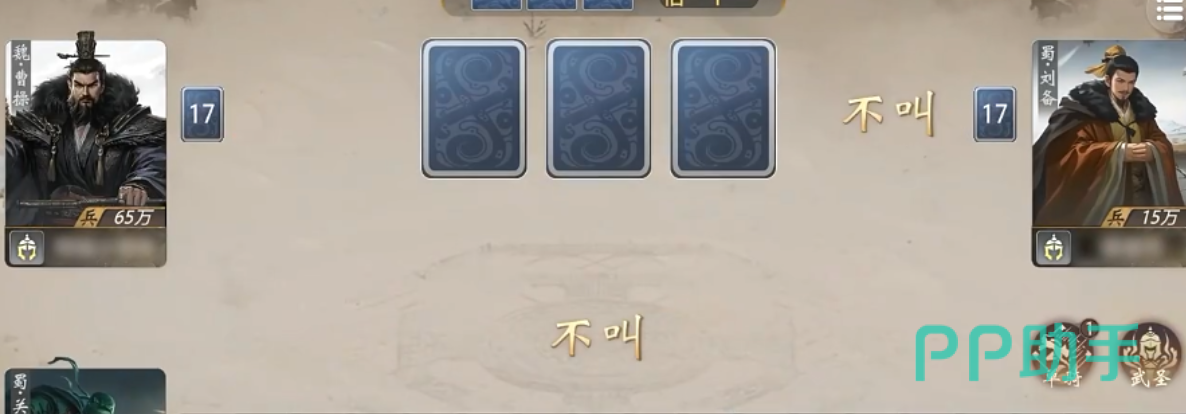Click the 不叫 text at bottom center
This screenshot has height=414, width=1186.
point(598,337)
